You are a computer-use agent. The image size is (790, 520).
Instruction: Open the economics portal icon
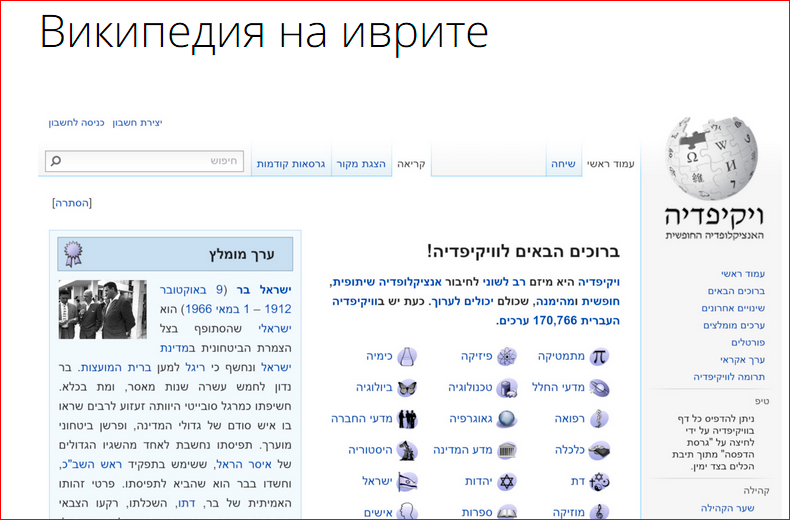pyautogui.click(x=599, y=450)
